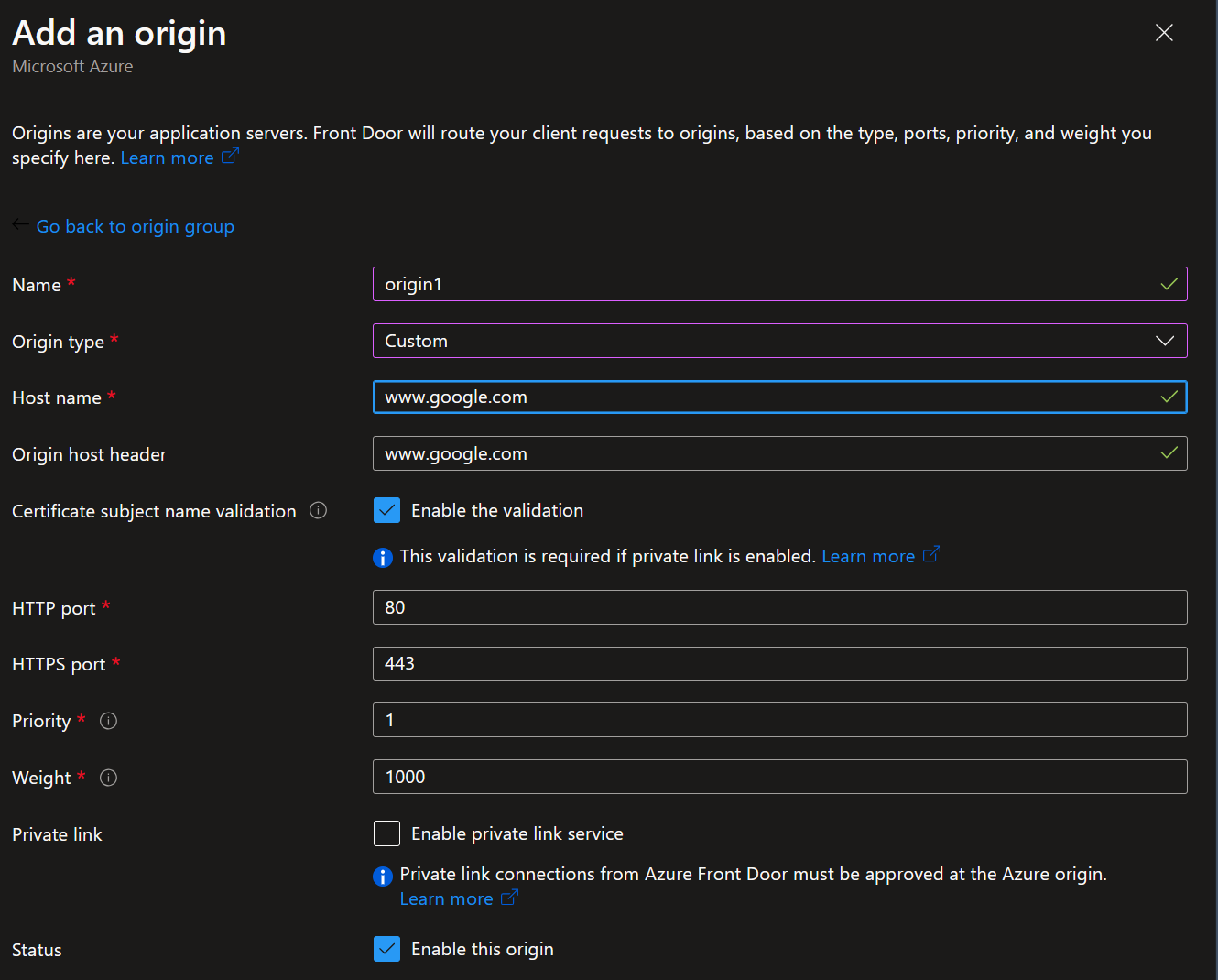Go back to origin group link
Image resolution: width=1218 pixels, height=980 pixels.
(136, 226)
